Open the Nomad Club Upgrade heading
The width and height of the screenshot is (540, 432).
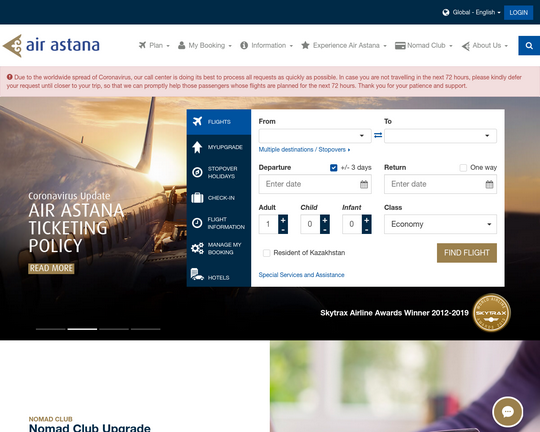90,428
